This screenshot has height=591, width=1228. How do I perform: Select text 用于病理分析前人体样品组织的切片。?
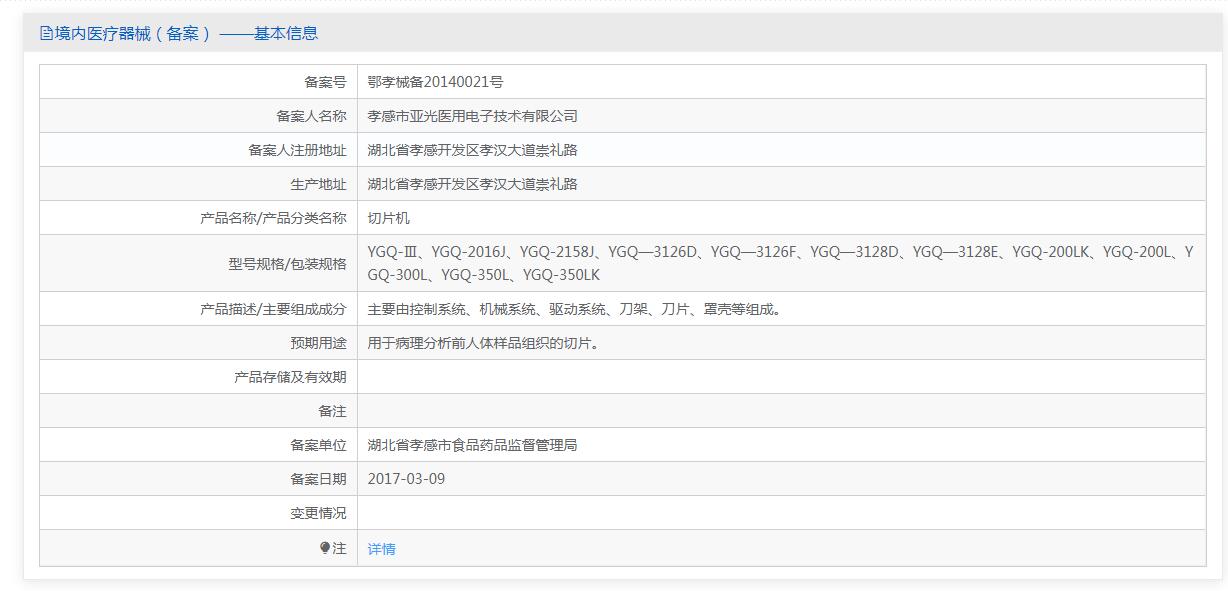[x=486, y=343]
